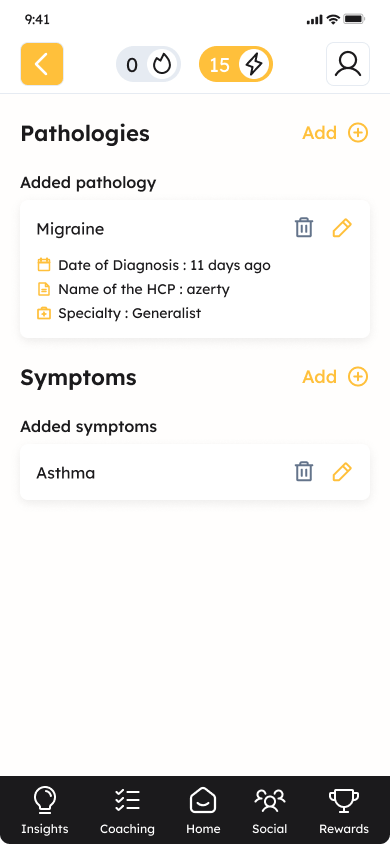Open the Social tab
The height and width of the screenshot is (844, 390).
click(x=270, y=810)
